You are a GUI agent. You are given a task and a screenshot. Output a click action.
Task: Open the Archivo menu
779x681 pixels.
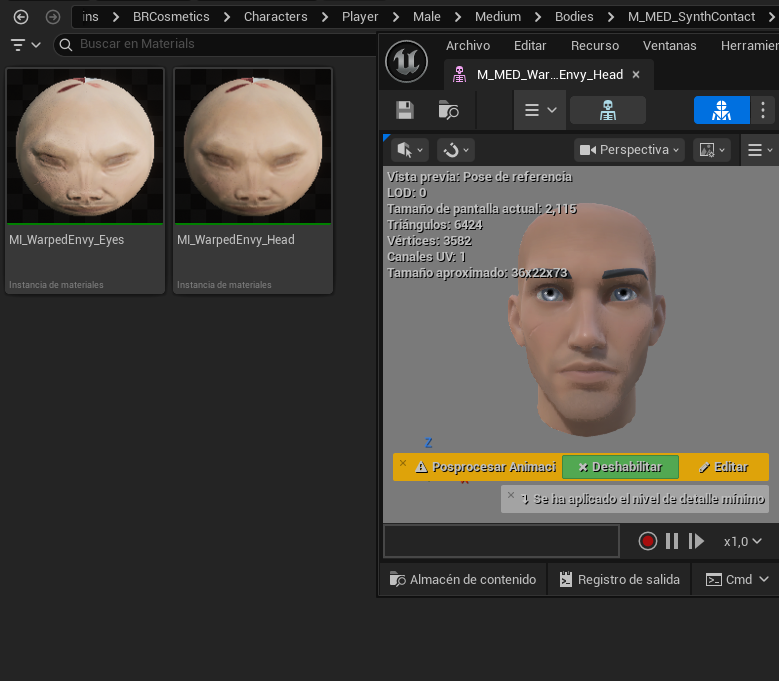(x=467, y=46)
